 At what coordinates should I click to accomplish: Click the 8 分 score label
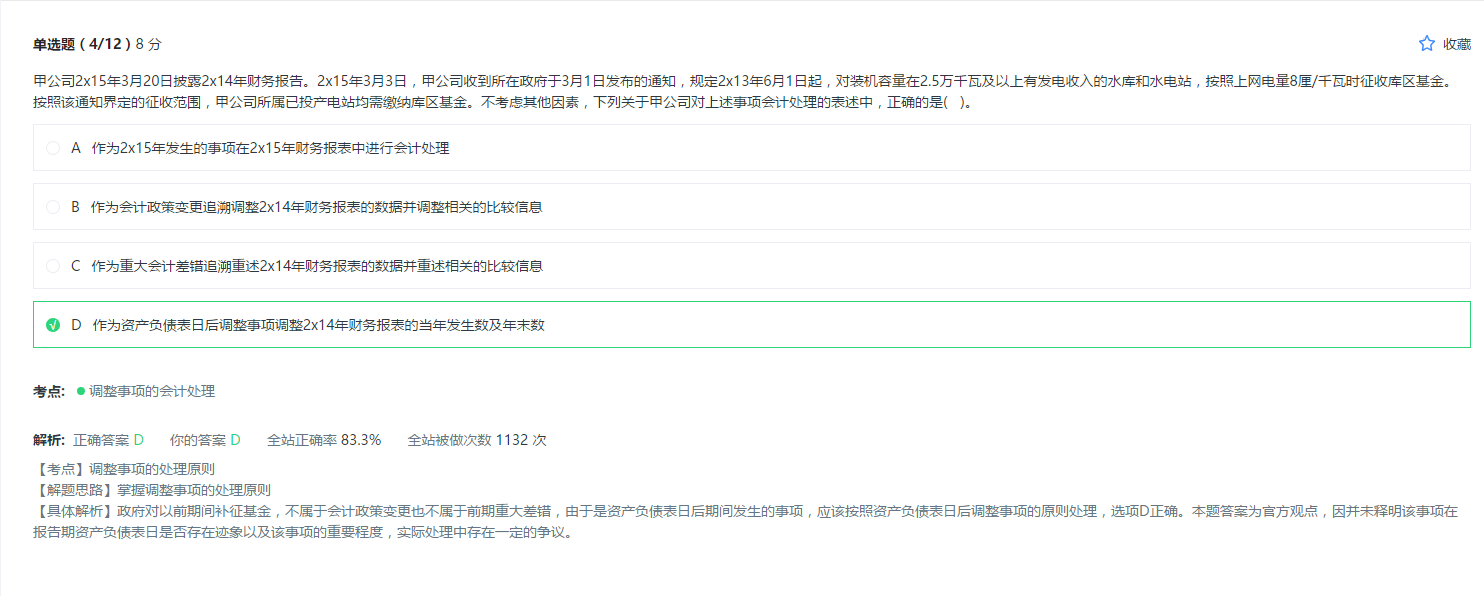point(148,44)
